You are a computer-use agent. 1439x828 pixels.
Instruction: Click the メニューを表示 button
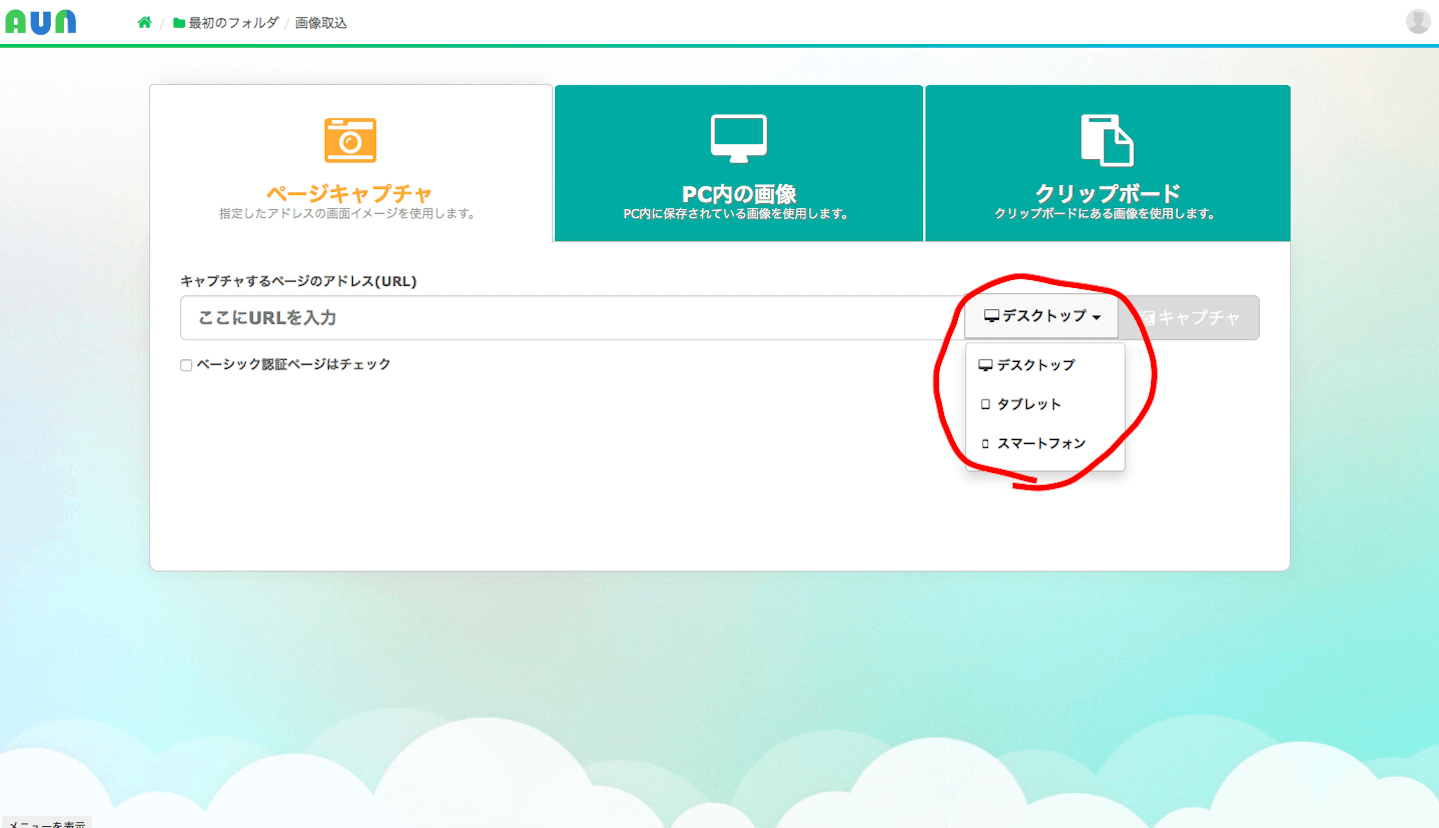click(x=46, y=823)
